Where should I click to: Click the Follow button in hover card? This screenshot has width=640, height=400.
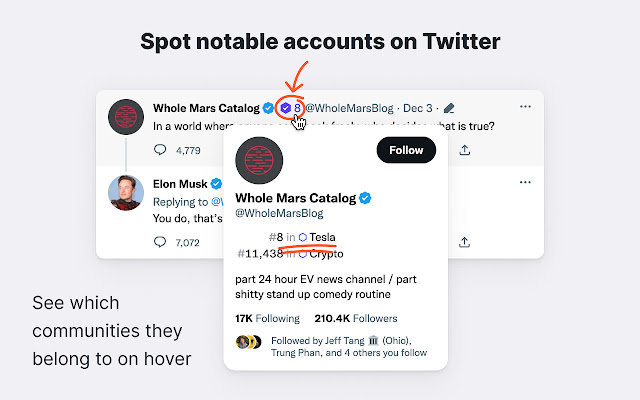pos(406,150)
